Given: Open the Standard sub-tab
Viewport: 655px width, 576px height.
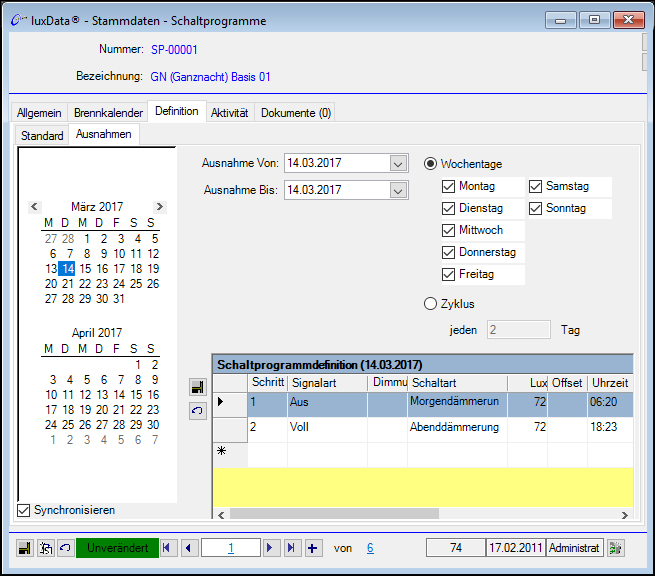Looking at the screenshot, I should (42, 135).
